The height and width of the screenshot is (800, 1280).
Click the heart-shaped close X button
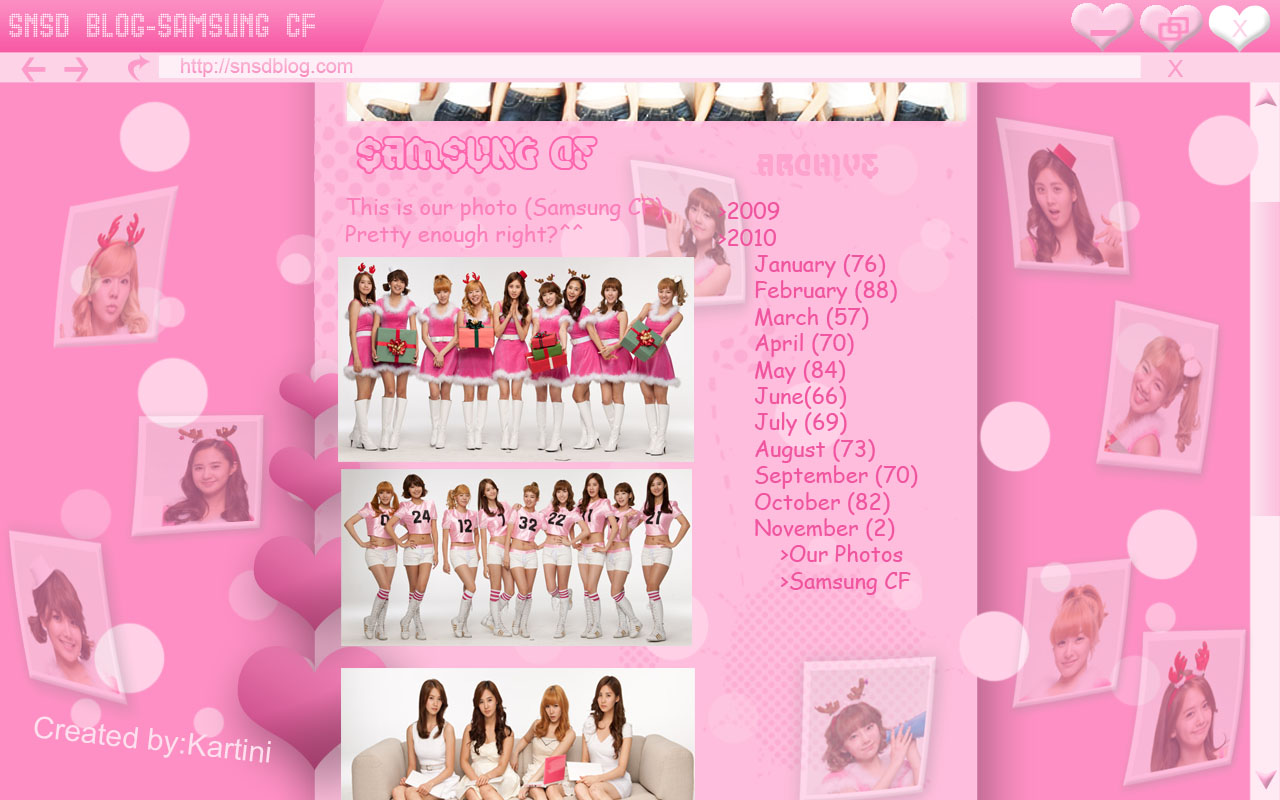pyautogui.click(x=1239, y=27)
